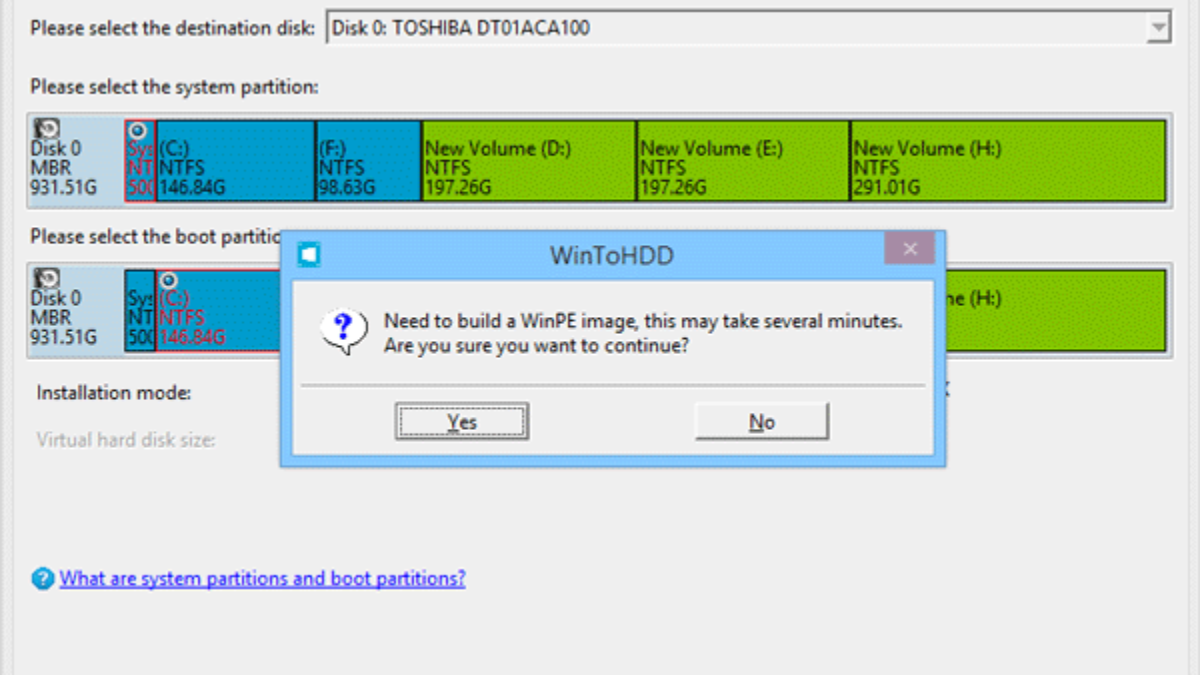Select the 500 MB system reserved partition in system row
The width and height of the screenshot is (1200, 675).
[140, 161]
